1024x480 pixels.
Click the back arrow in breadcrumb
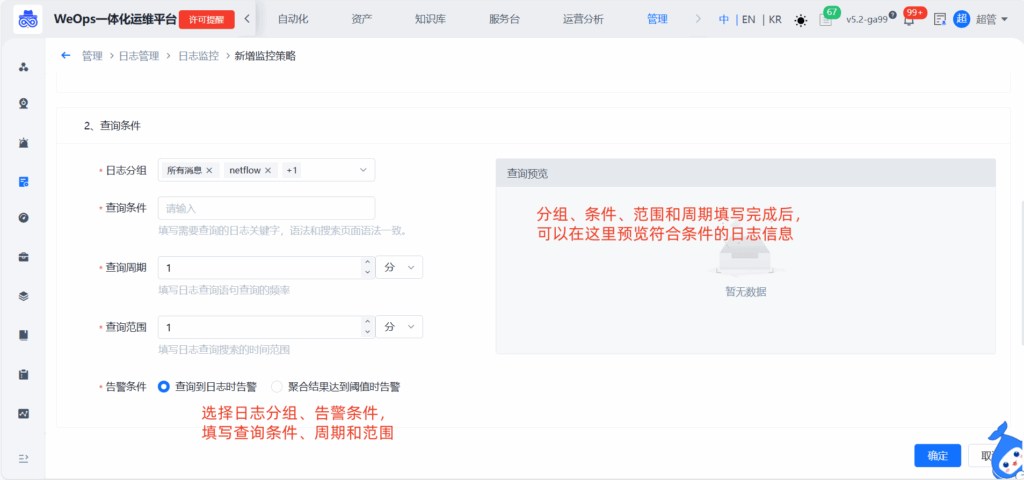click(x=66, y=56)
